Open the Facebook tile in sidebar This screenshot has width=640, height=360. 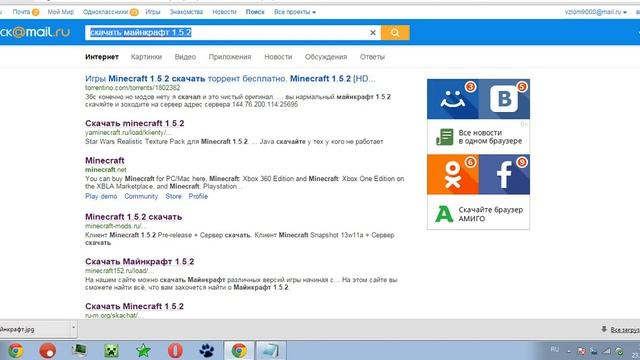(504, 174)
